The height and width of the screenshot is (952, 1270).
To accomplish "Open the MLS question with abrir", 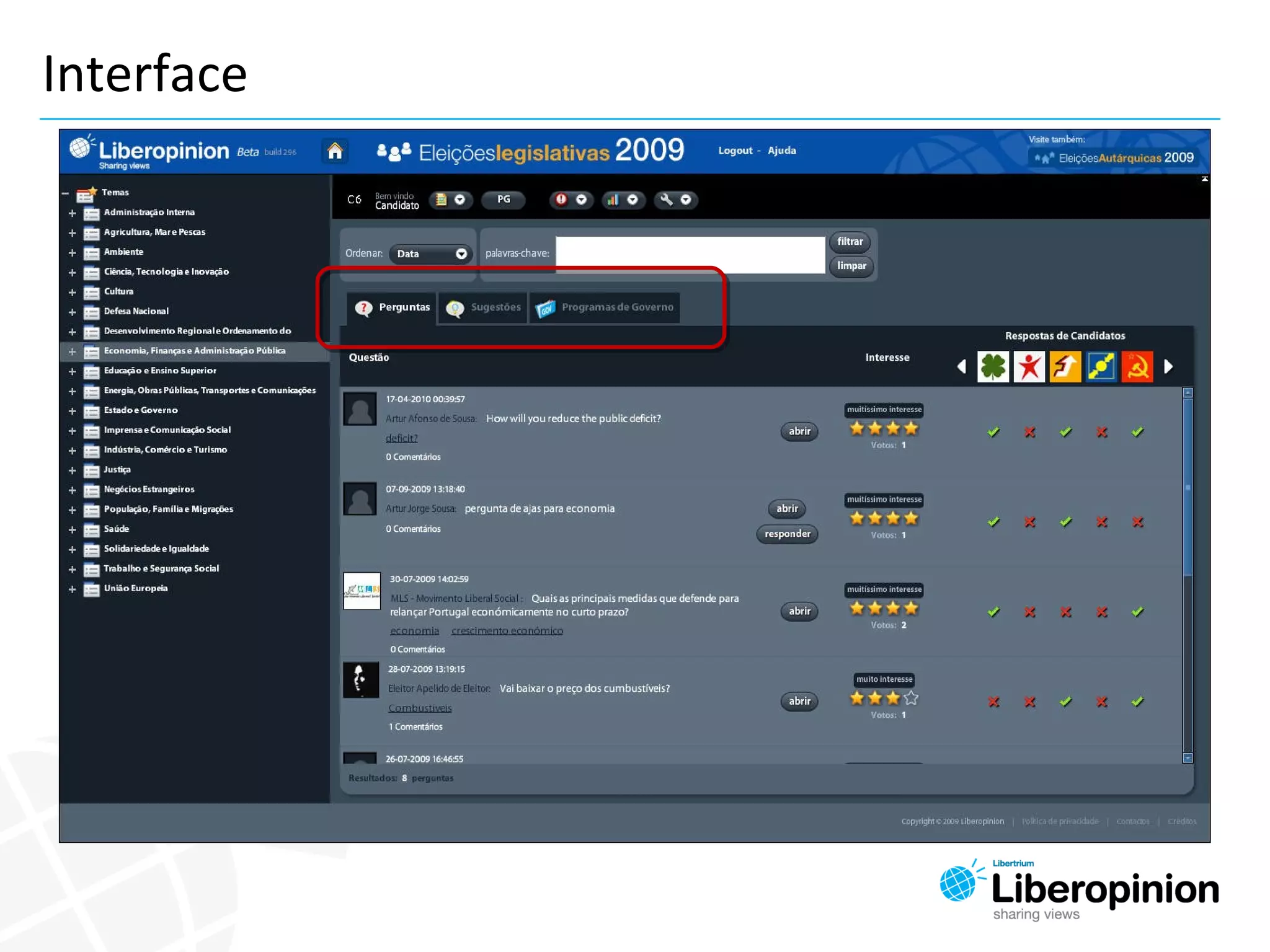I will tap(799, 612).
